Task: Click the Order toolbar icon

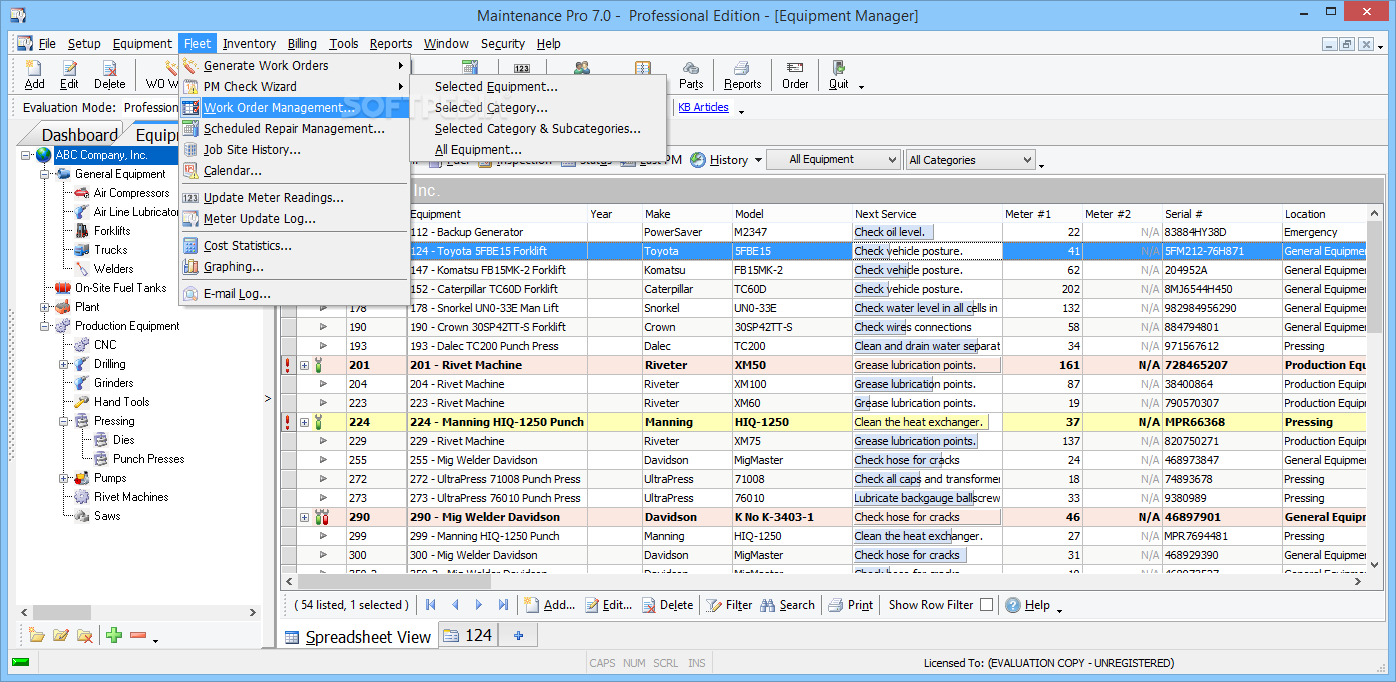Action: [x=795, y=75]
